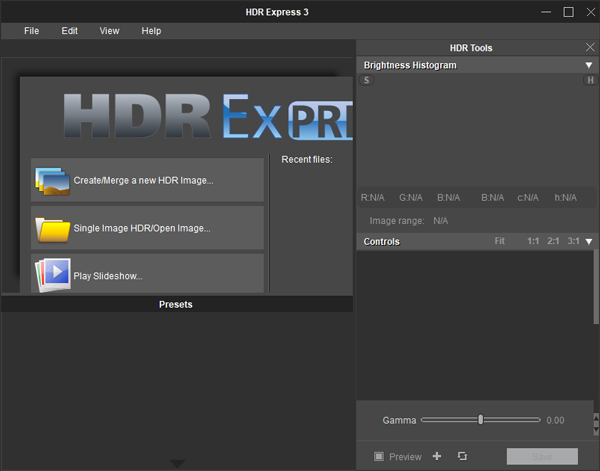Click the Recent files label
This screenshot has width=600, height=471.
307,160
